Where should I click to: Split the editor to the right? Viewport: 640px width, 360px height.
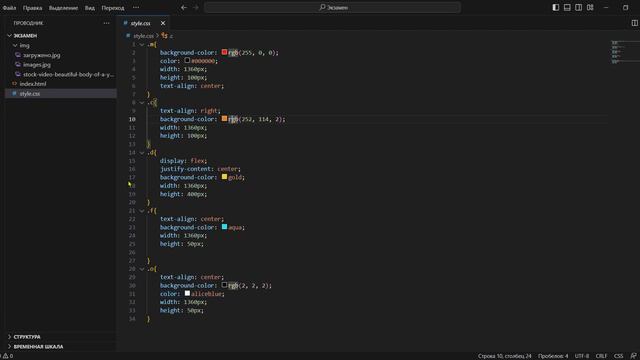point(634,23)
